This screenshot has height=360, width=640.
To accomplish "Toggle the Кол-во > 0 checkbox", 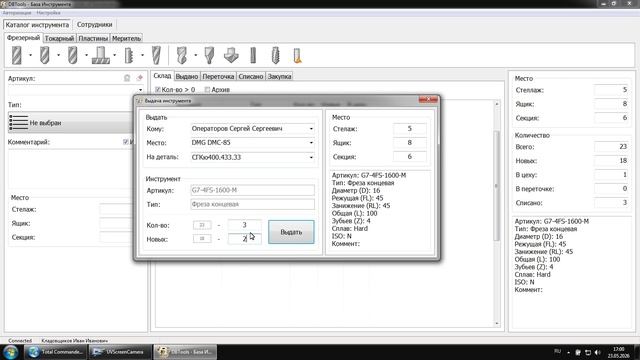I will [x=158, y=89].
